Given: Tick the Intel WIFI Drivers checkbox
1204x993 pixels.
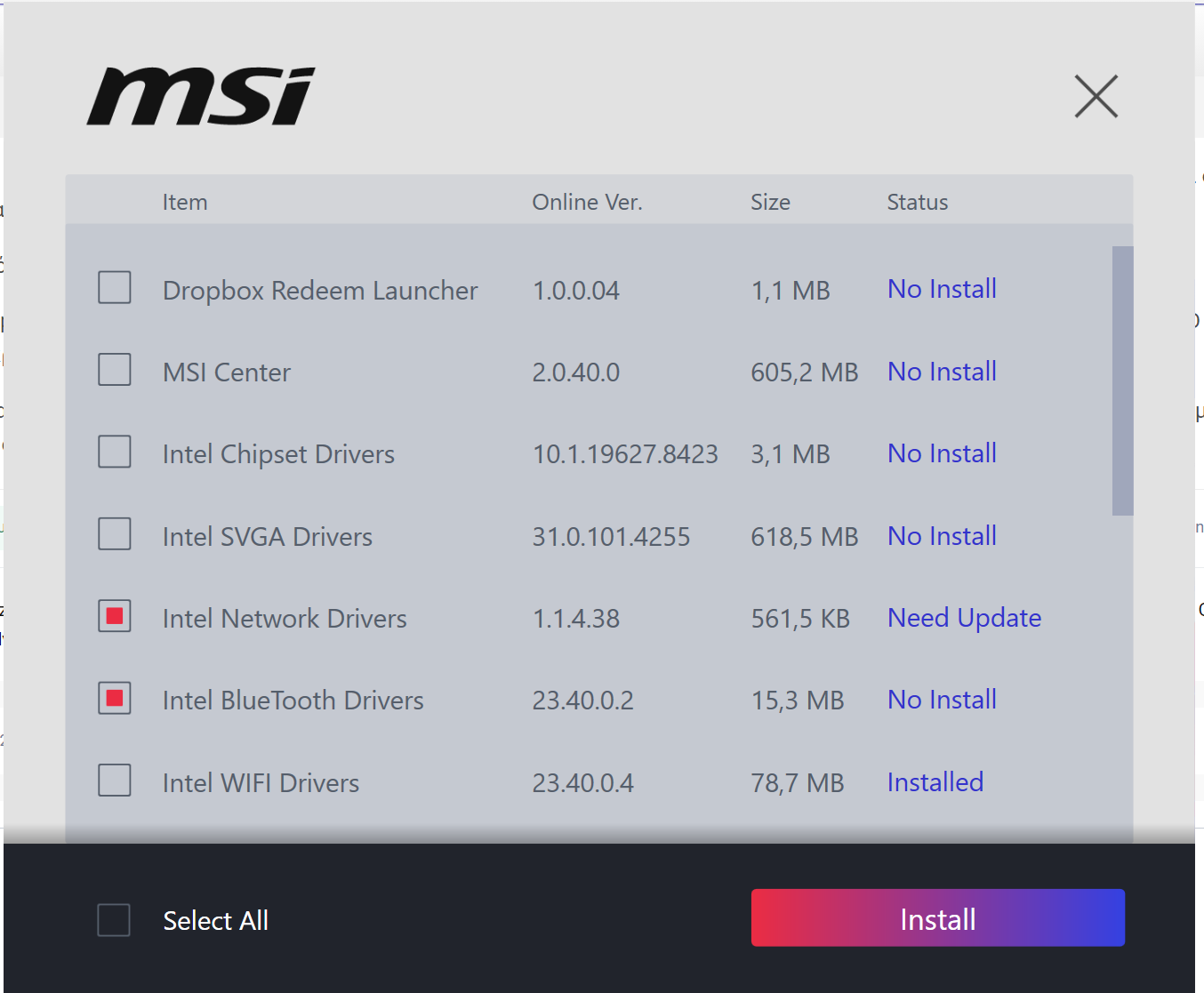Looking at the screenshot, I should pos(115,780).
